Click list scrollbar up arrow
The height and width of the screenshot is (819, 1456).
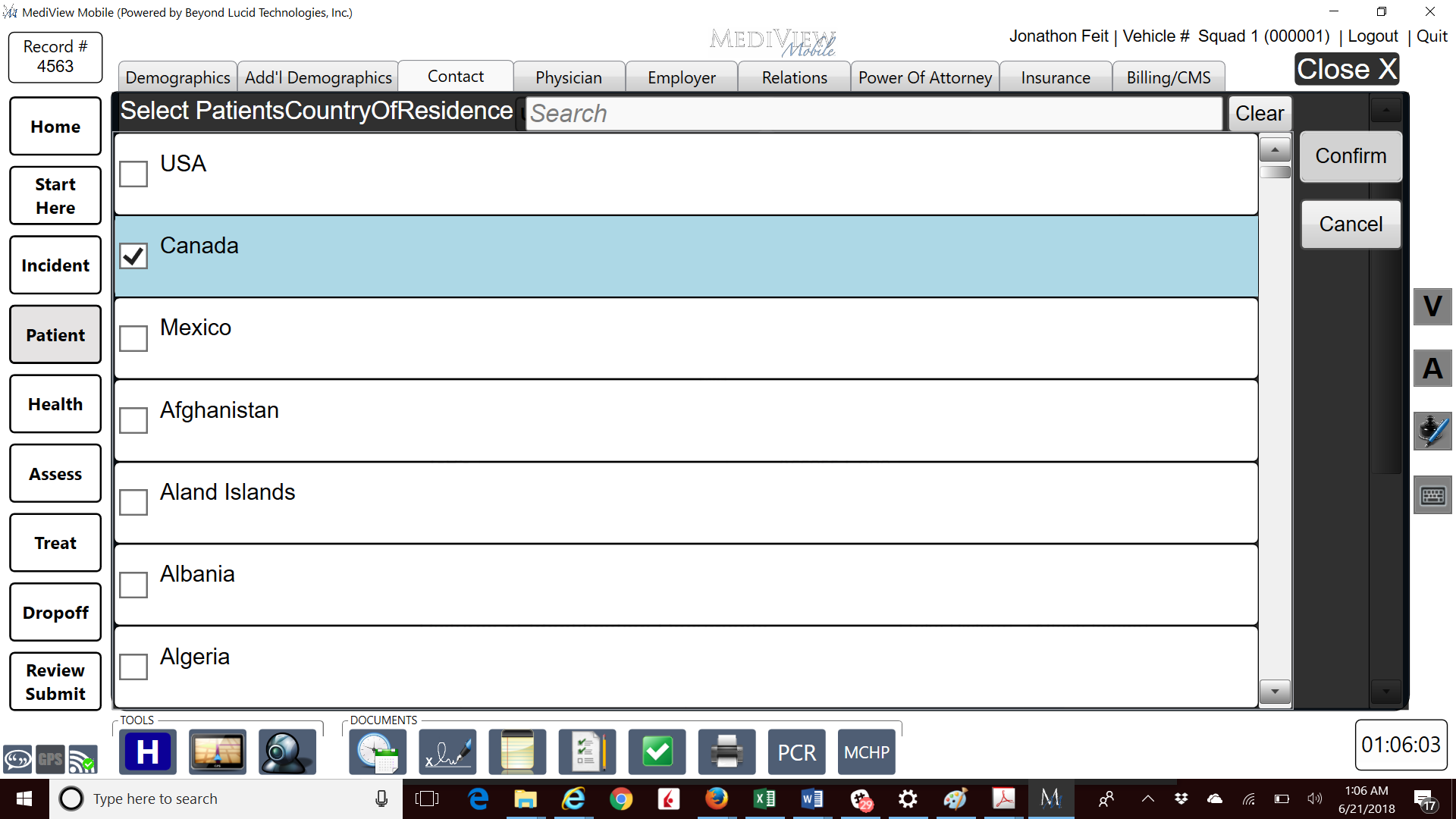1275,149
